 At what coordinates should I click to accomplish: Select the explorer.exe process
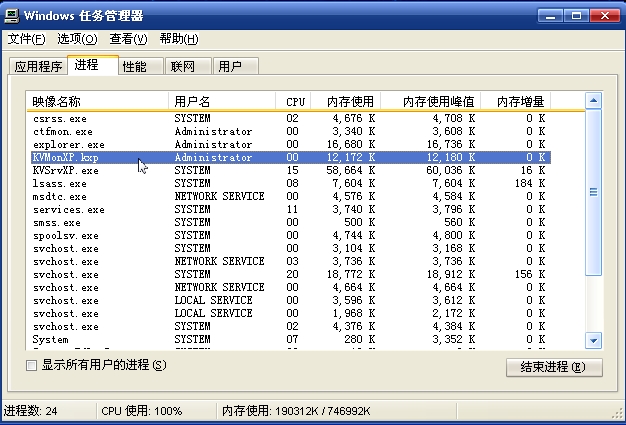tap(289, 144)
